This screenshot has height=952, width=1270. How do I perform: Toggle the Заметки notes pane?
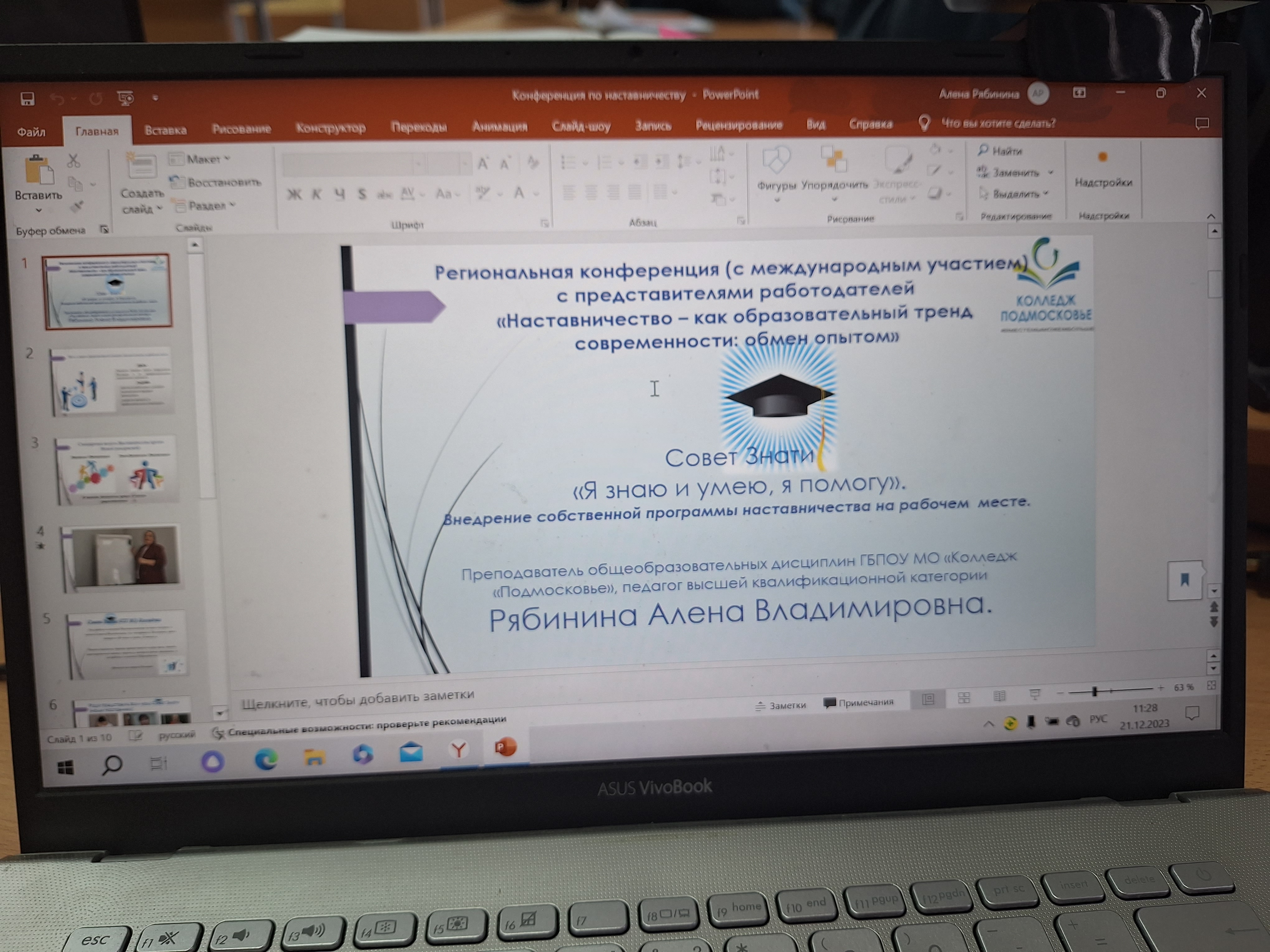click(781, 705)
